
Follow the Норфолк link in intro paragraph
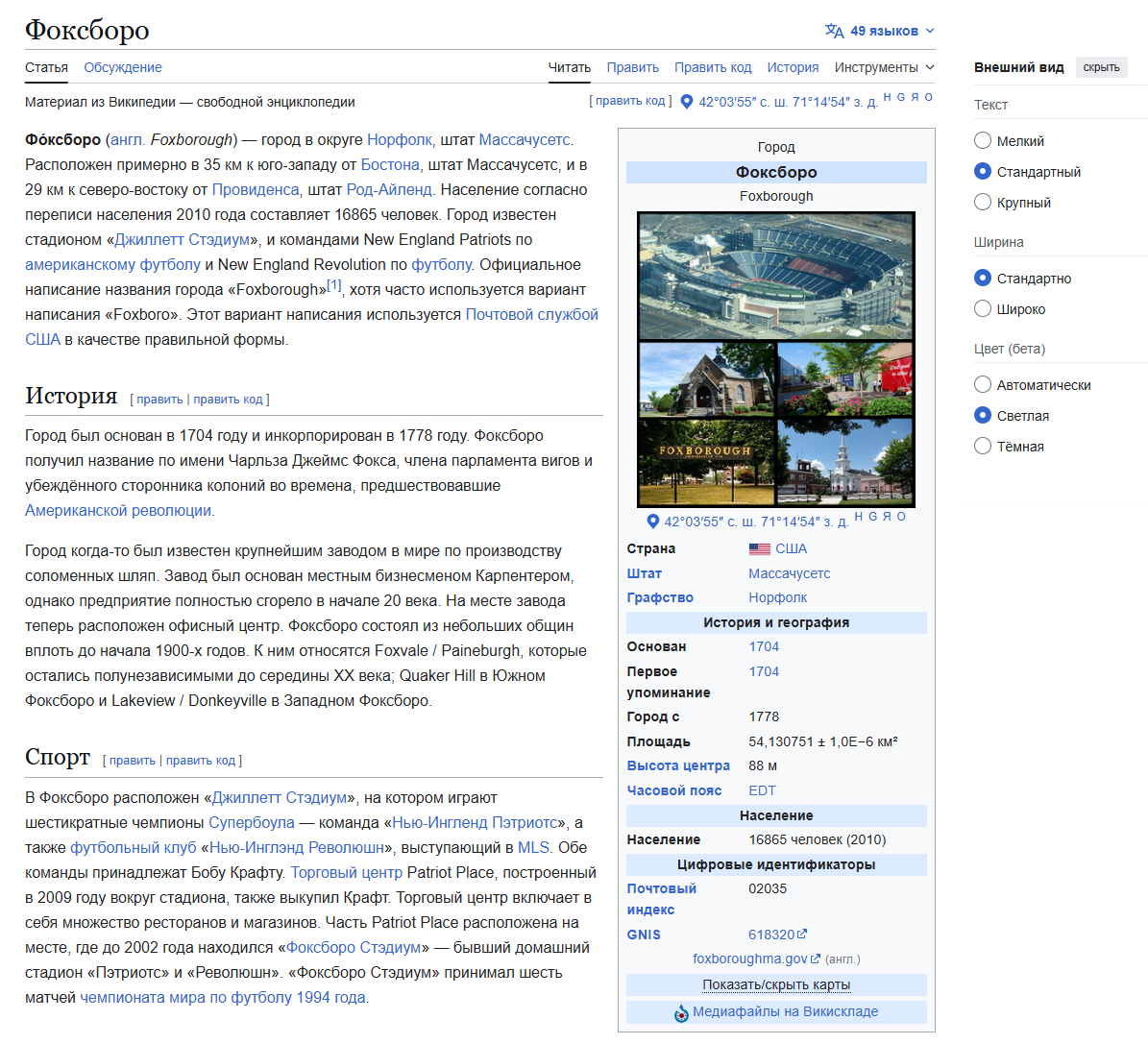(400, 140)
